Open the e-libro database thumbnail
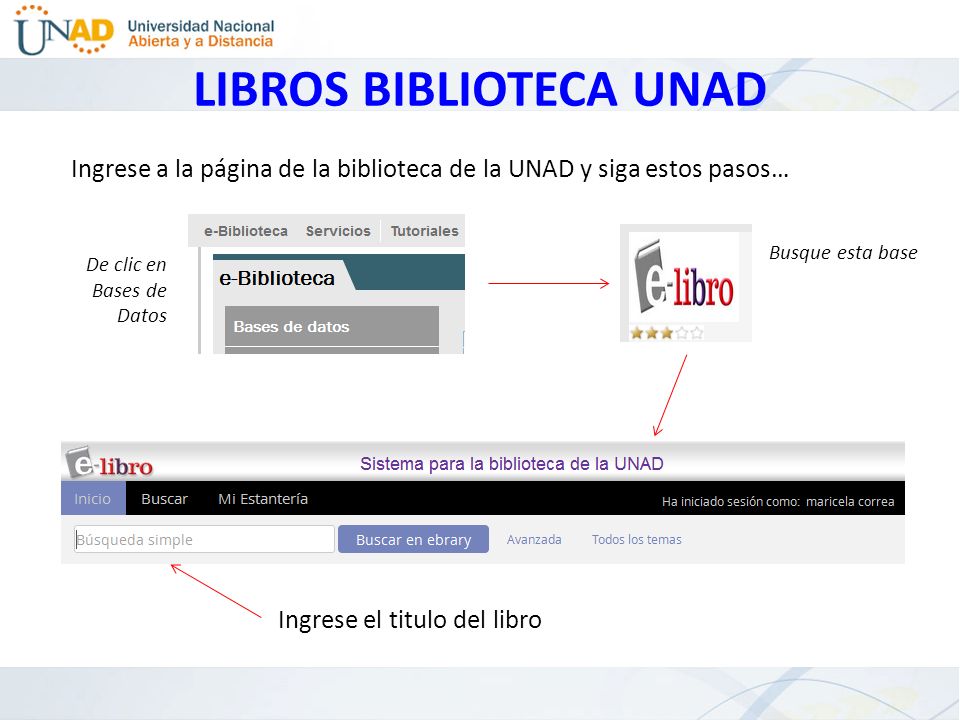Screen dimensions: 960x720 pyautogui.click(x=684, y=277)
